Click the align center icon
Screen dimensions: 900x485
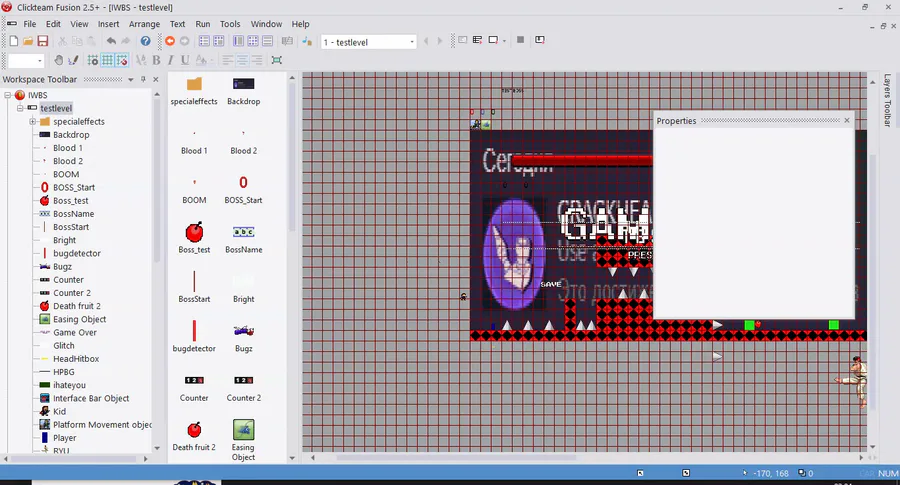[x=242, y=60]
